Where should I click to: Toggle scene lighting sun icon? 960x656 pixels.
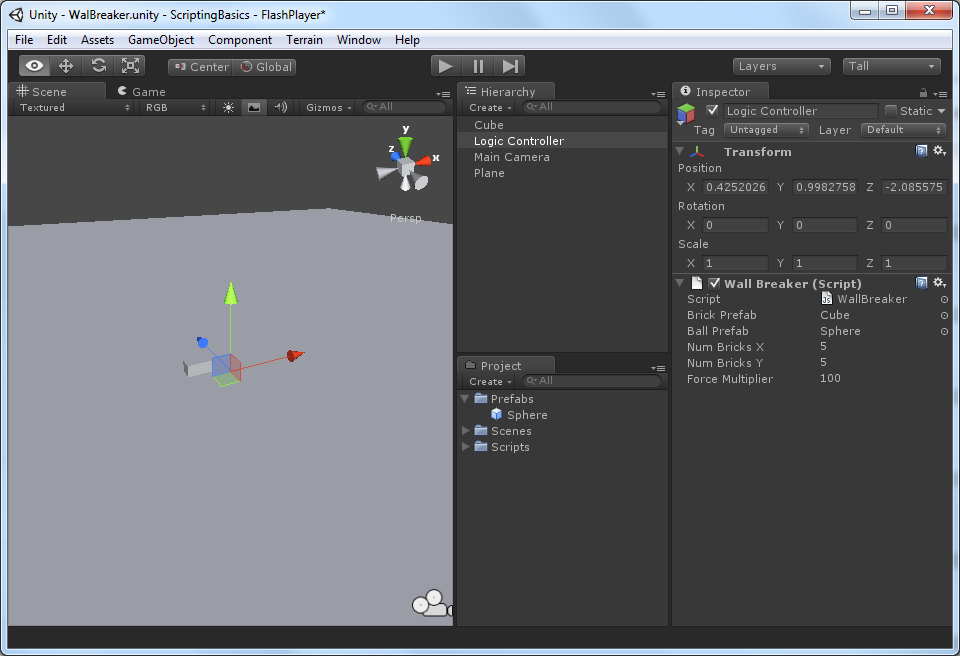[228, 107]
